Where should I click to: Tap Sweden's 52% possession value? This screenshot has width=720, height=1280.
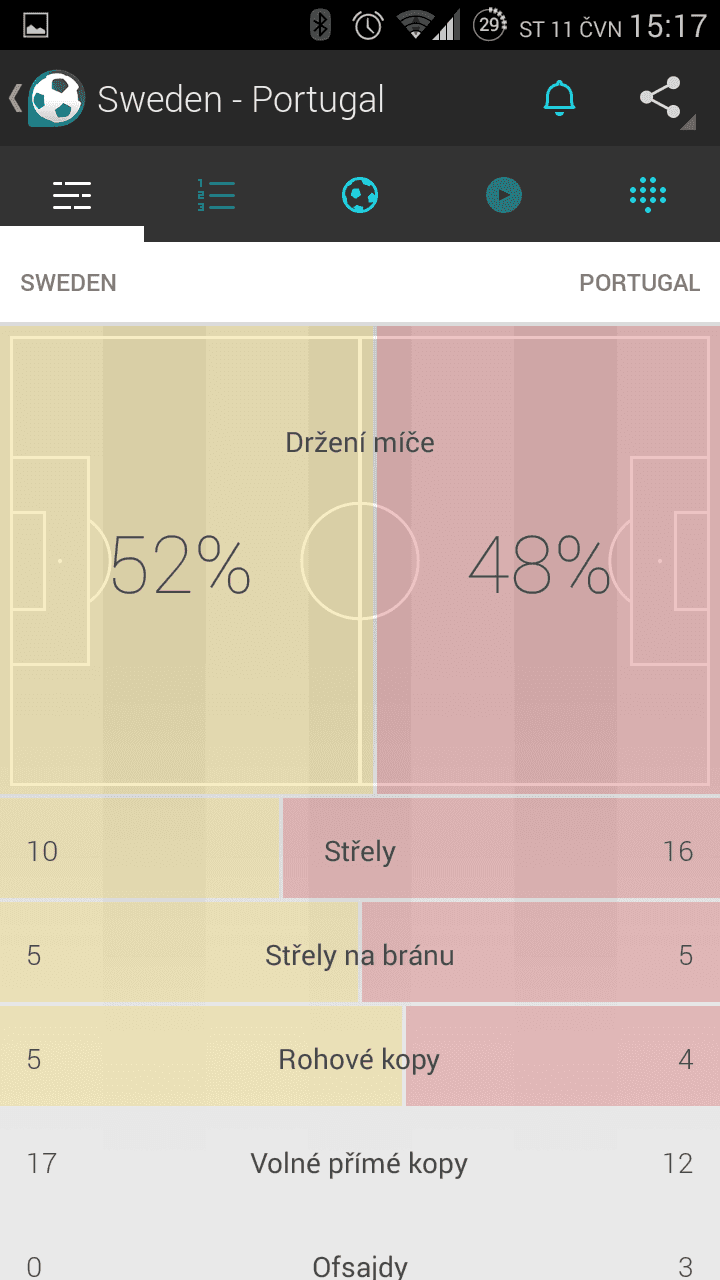pyautogui.click(x=180, y=565)
